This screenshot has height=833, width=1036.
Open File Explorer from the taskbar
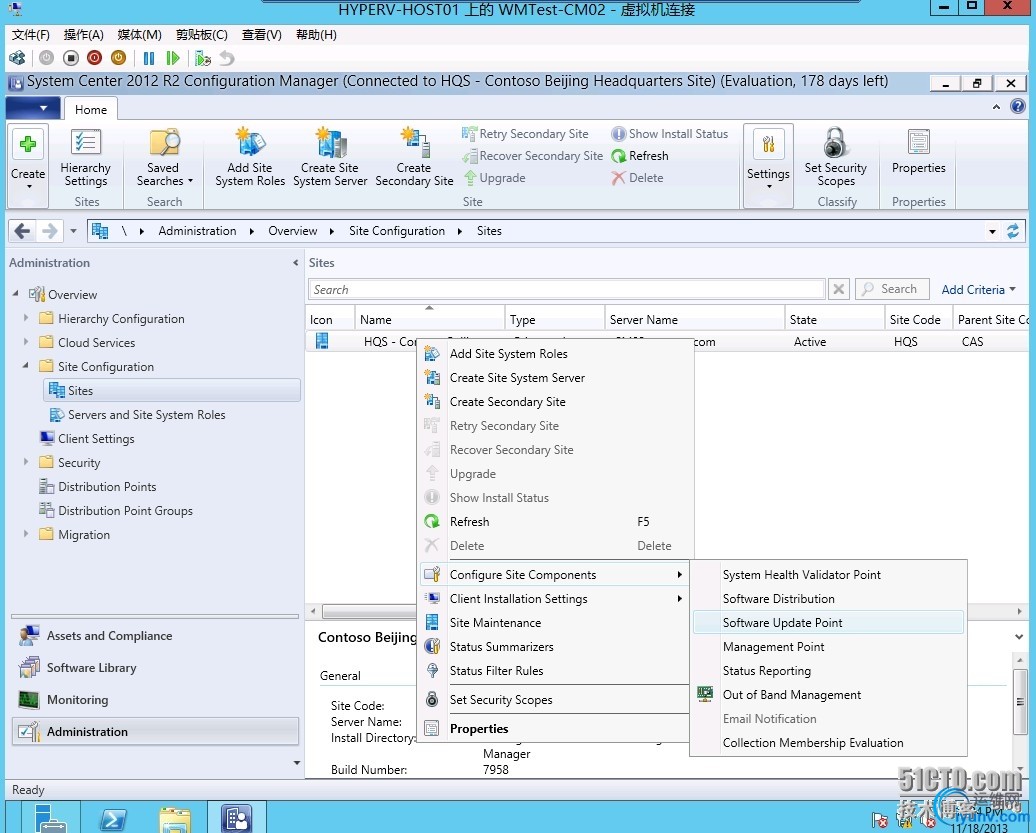tap(175, 818)
